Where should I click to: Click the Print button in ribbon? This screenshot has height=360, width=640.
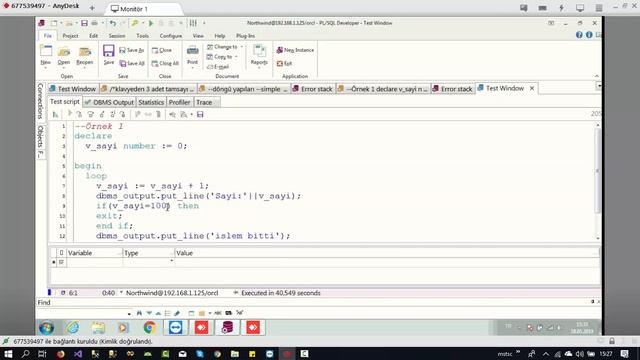click(x=192, y=55)
